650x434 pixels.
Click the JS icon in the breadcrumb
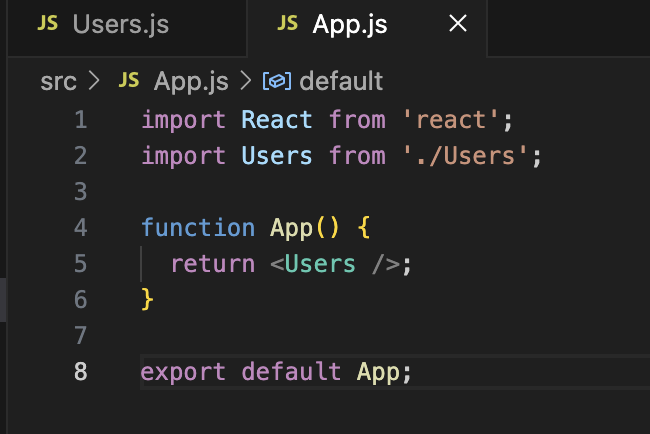click(129, 80)
